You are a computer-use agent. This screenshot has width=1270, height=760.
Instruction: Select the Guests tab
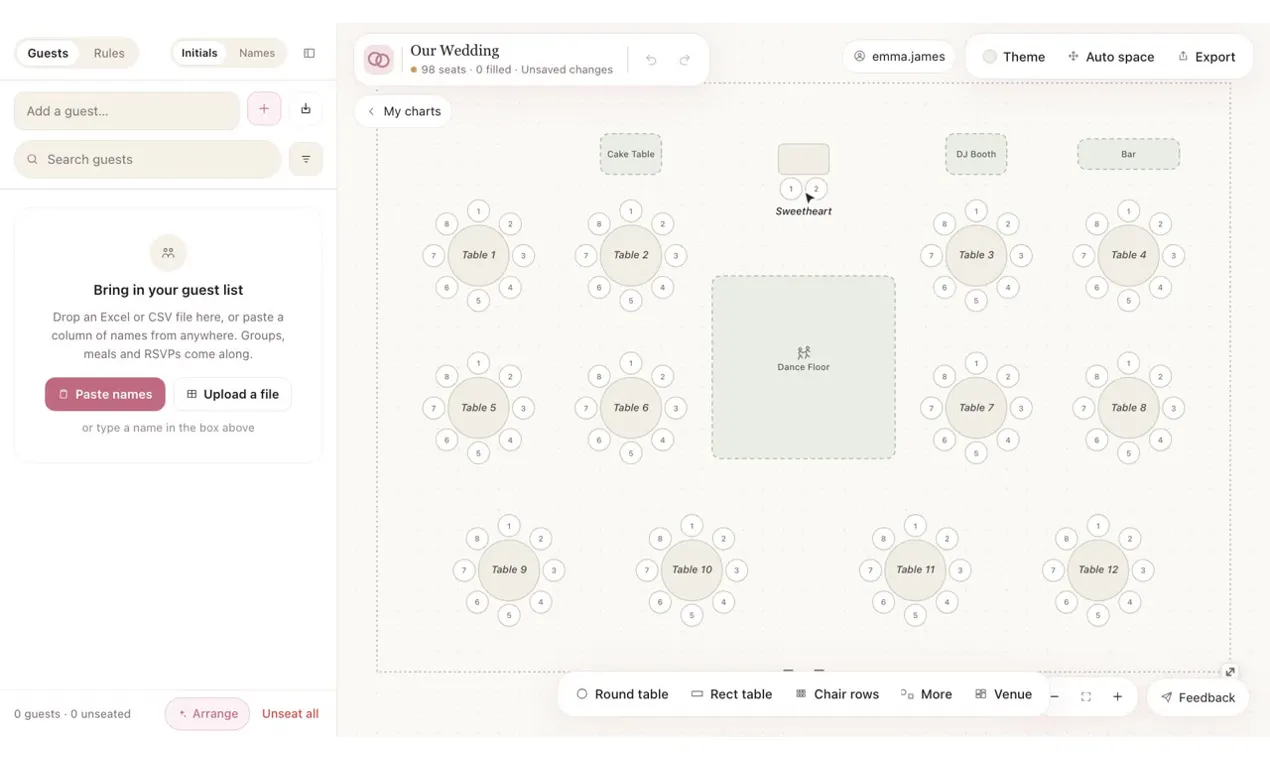tap(48, 53)
